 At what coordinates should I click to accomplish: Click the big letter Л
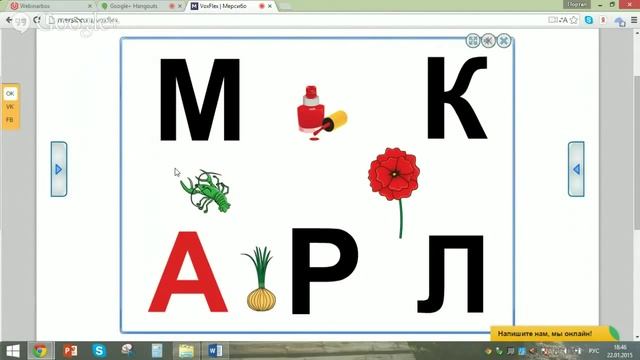coord(451,273)
